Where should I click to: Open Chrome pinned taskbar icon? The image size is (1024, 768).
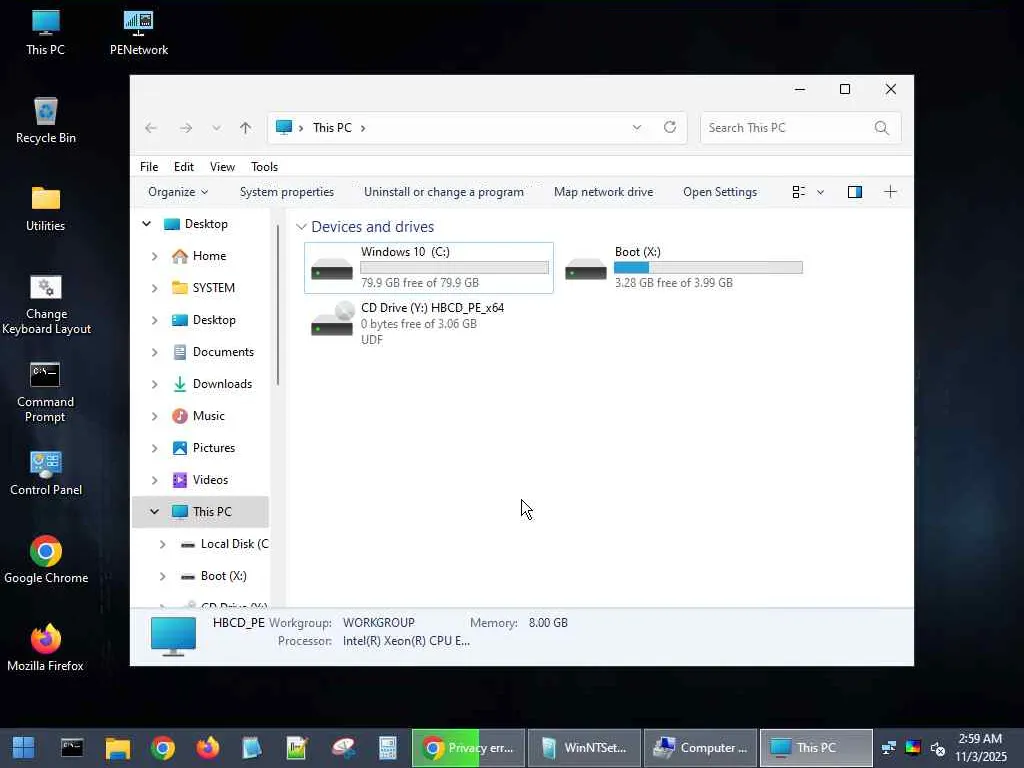click(x=163, y=748)
